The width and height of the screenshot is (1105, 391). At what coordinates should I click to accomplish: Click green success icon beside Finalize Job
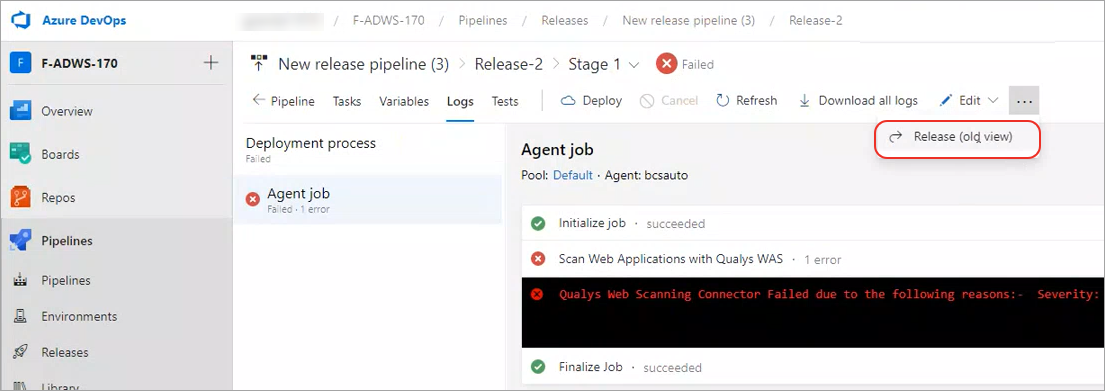pos(538,367)
